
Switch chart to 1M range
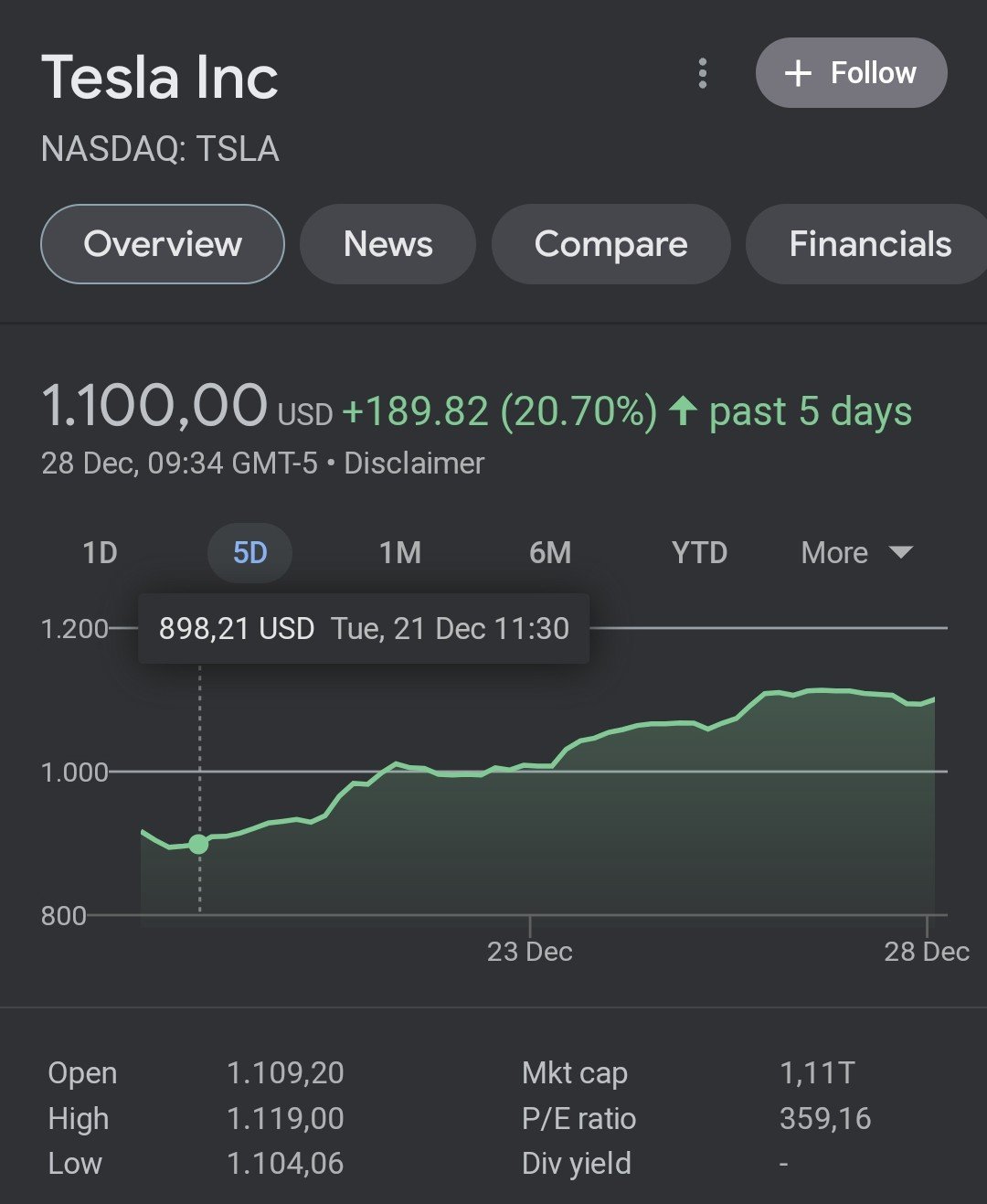[400, 553]
